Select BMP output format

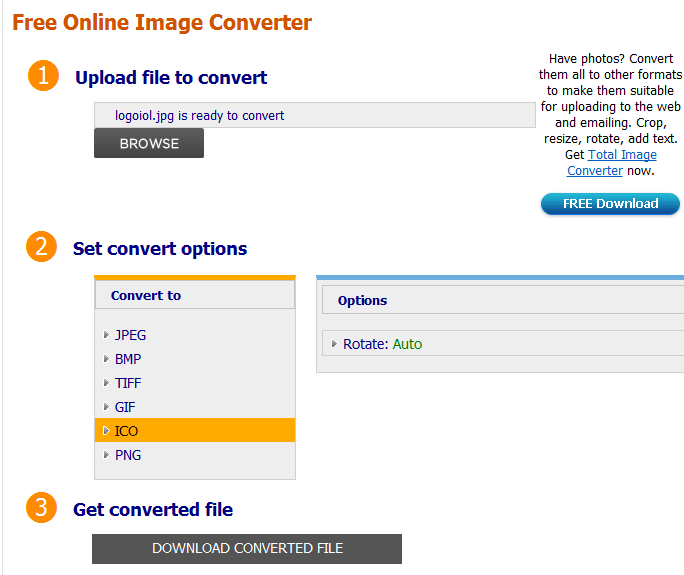[x=128, y=359]
